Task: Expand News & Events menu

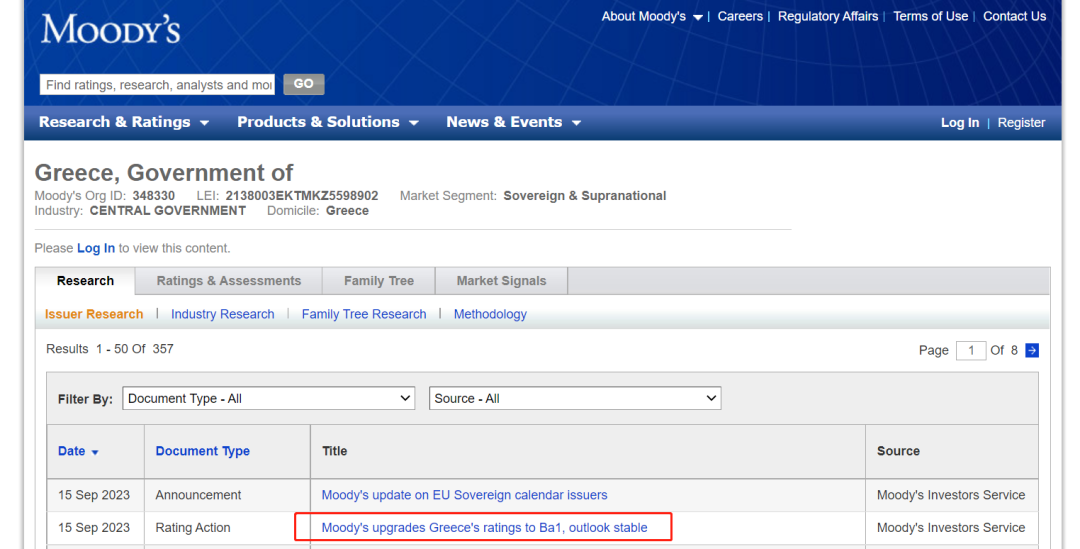Action: tap(513, 122)
